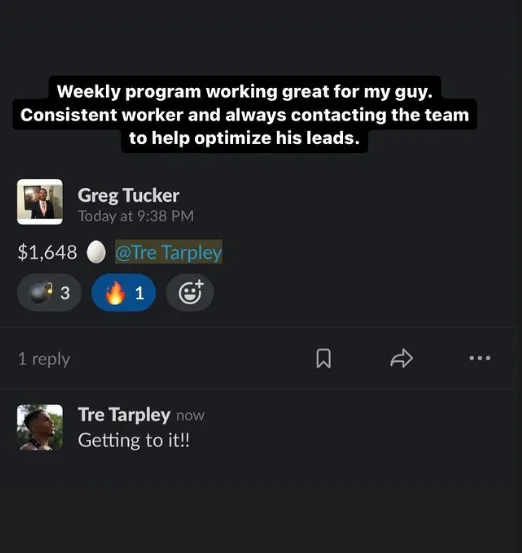Click the egg emoji in message
This screenshot has width=522, height=553.
tap(96, 252)
